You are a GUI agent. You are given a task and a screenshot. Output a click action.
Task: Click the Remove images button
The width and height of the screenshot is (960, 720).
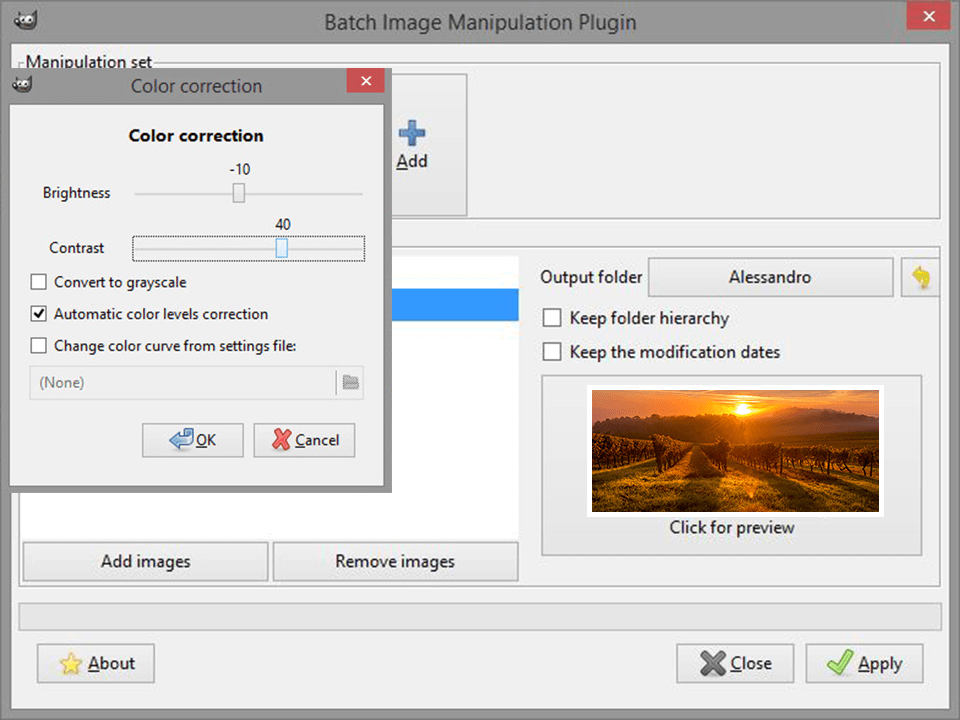click(x=395, y=561)
